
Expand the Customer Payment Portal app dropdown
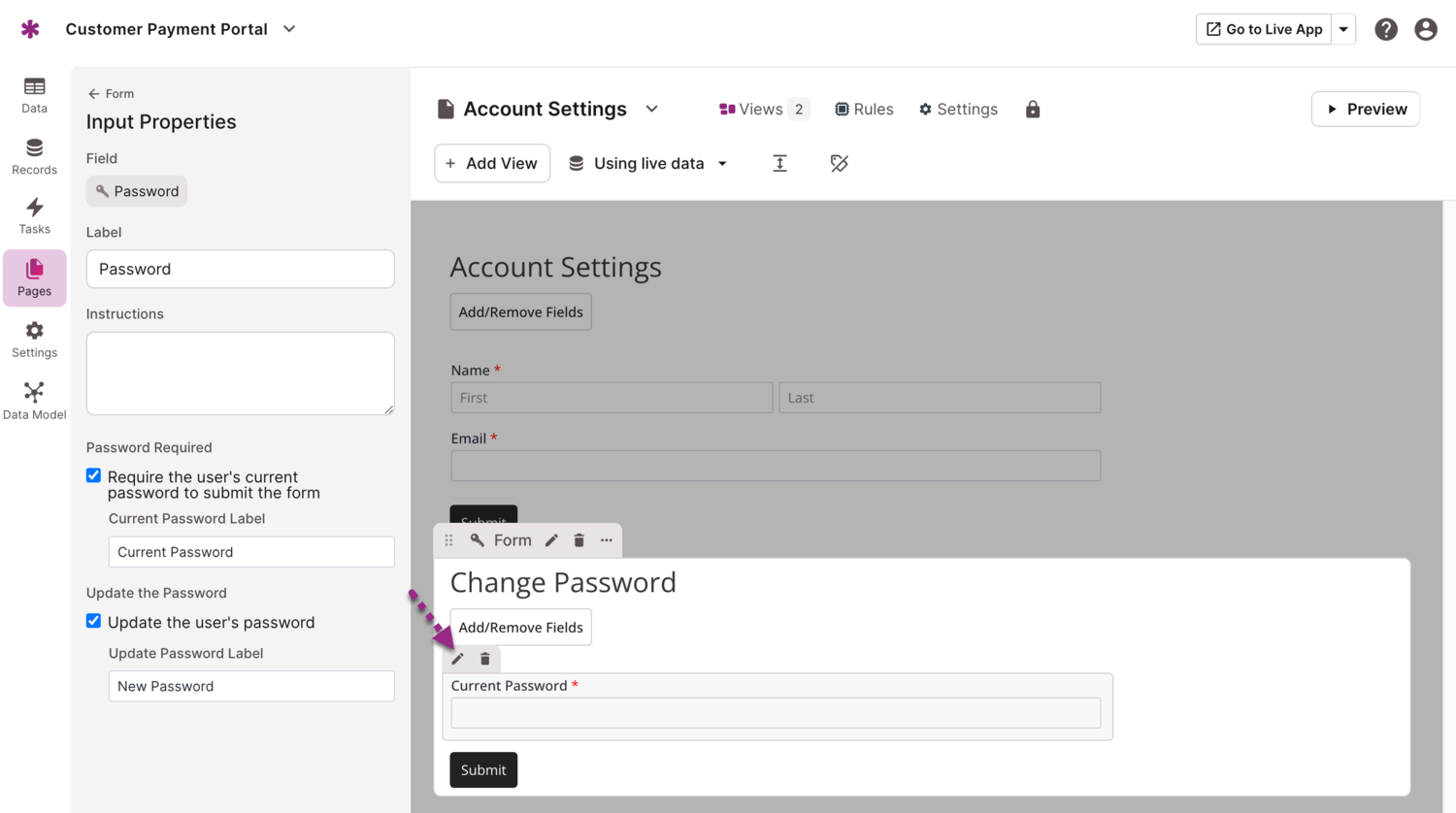[289, 29]
